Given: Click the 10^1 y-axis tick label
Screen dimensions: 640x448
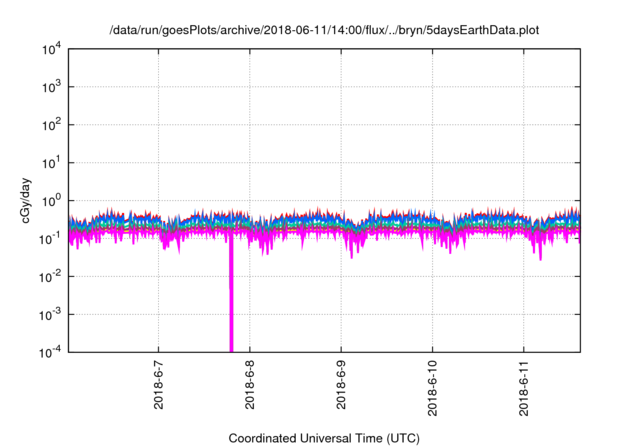Looking at the screenshot, I should coord(50,162).
